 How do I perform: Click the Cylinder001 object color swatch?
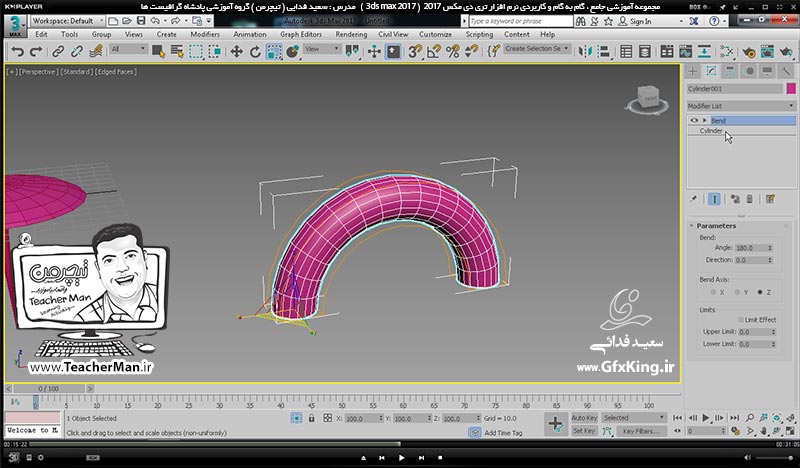(791, 88)
